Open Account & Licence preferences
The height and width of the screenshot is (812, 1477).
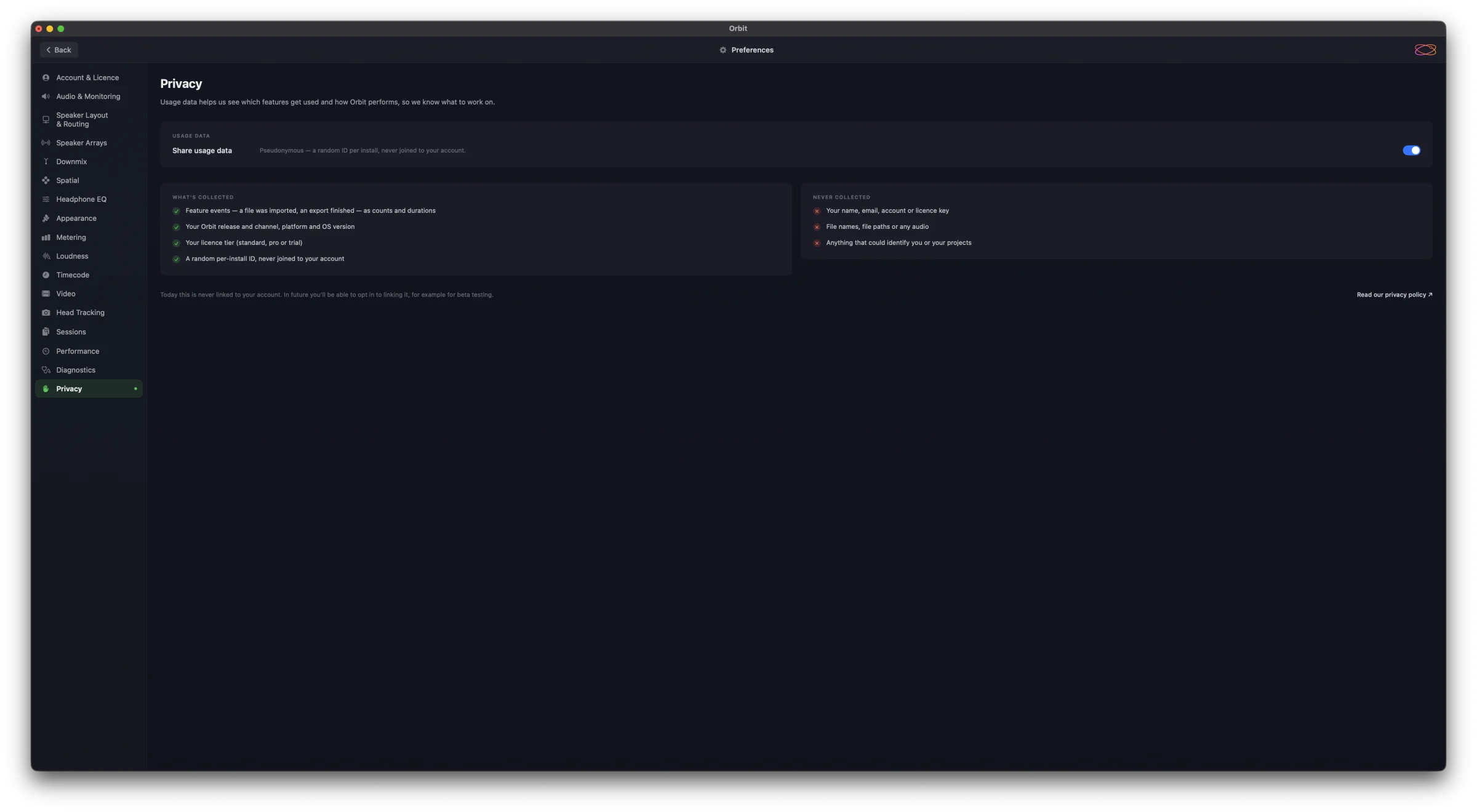89,78
